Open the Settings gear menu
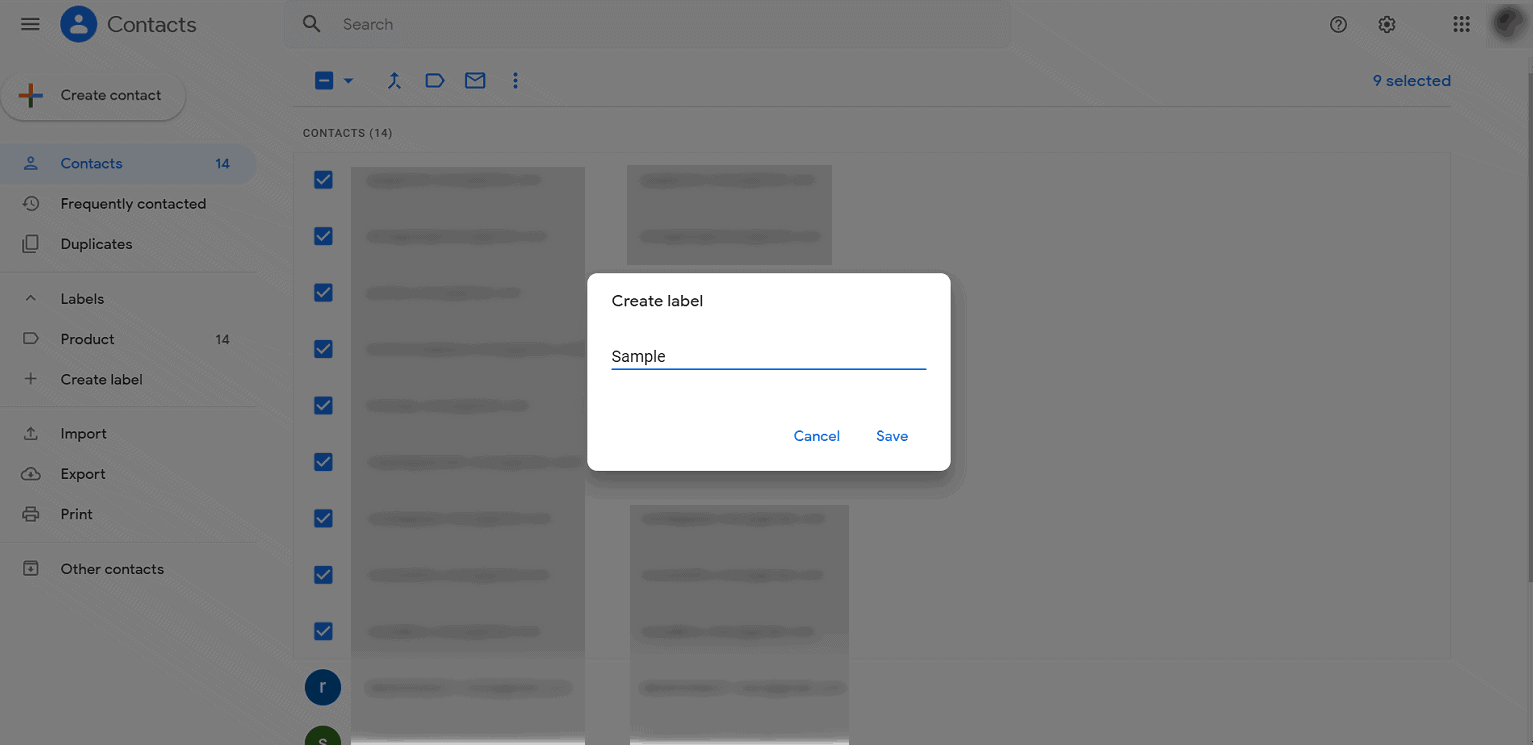 (1386, 24)
